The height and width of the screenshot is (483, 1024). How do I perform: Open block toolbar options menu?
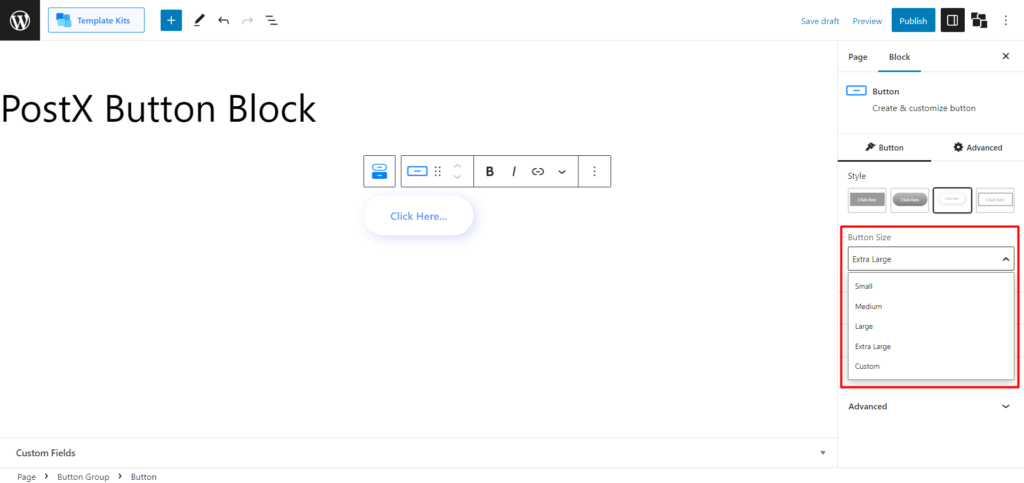tap(594, 171)
